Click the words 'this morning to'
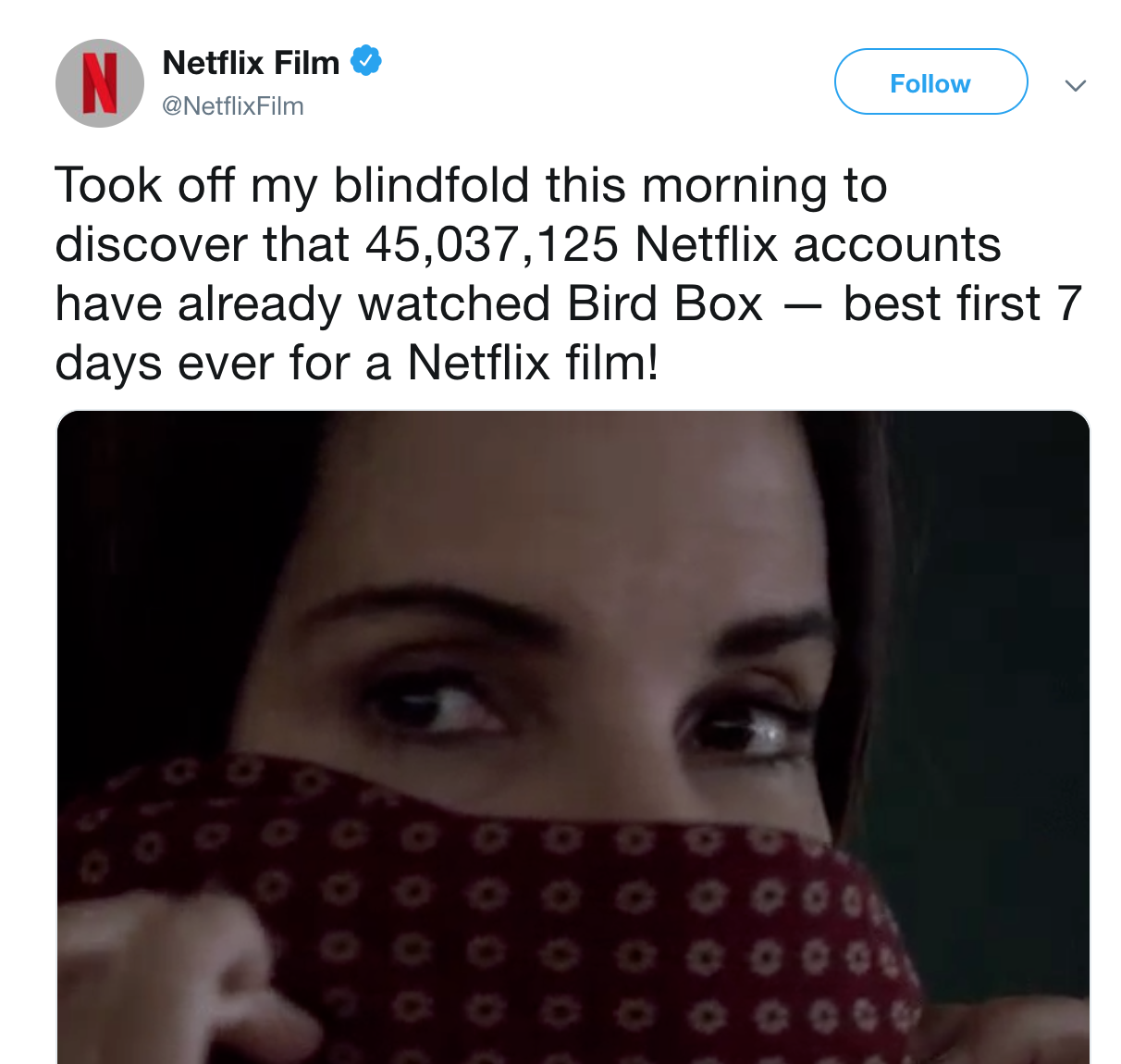 pos(716,185)
